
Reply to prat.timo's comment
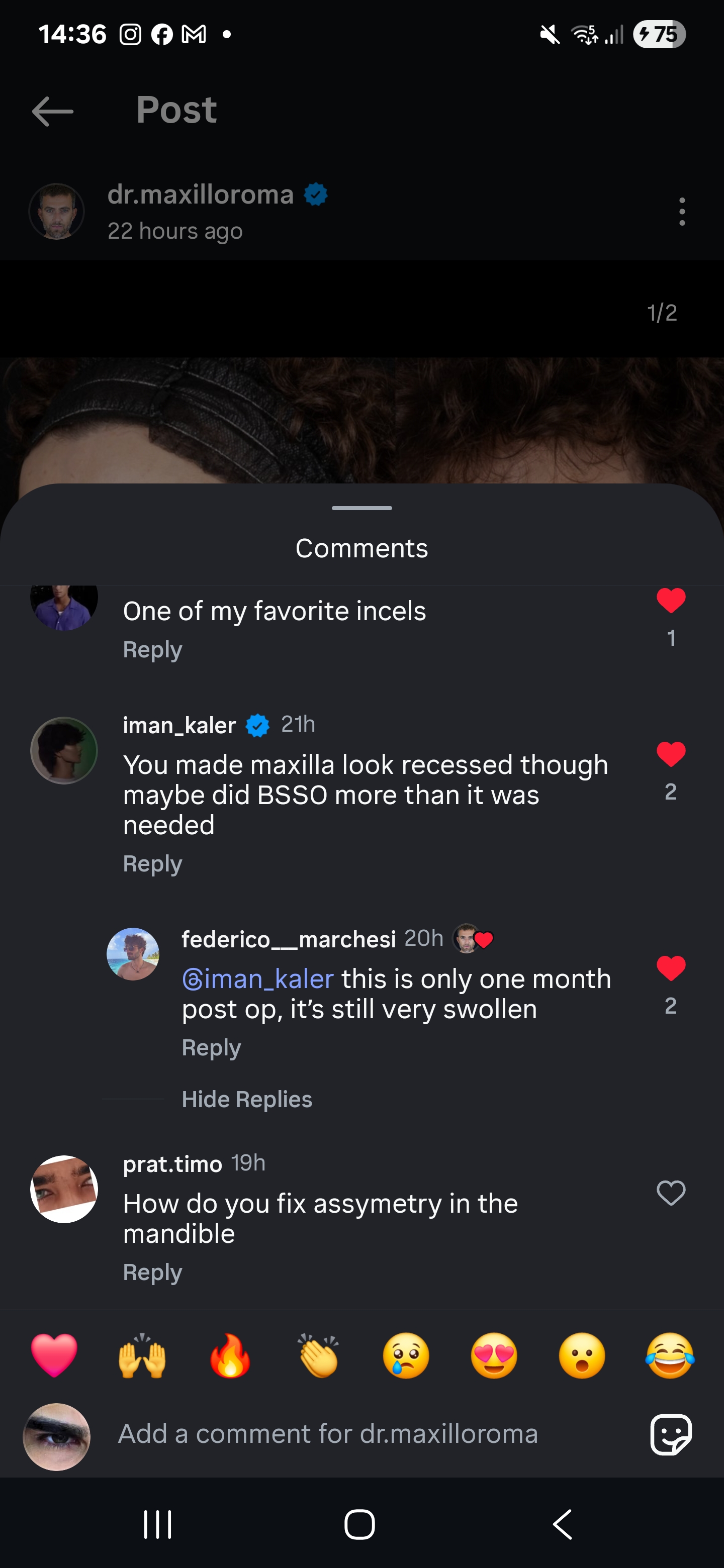click(152, 1272)
